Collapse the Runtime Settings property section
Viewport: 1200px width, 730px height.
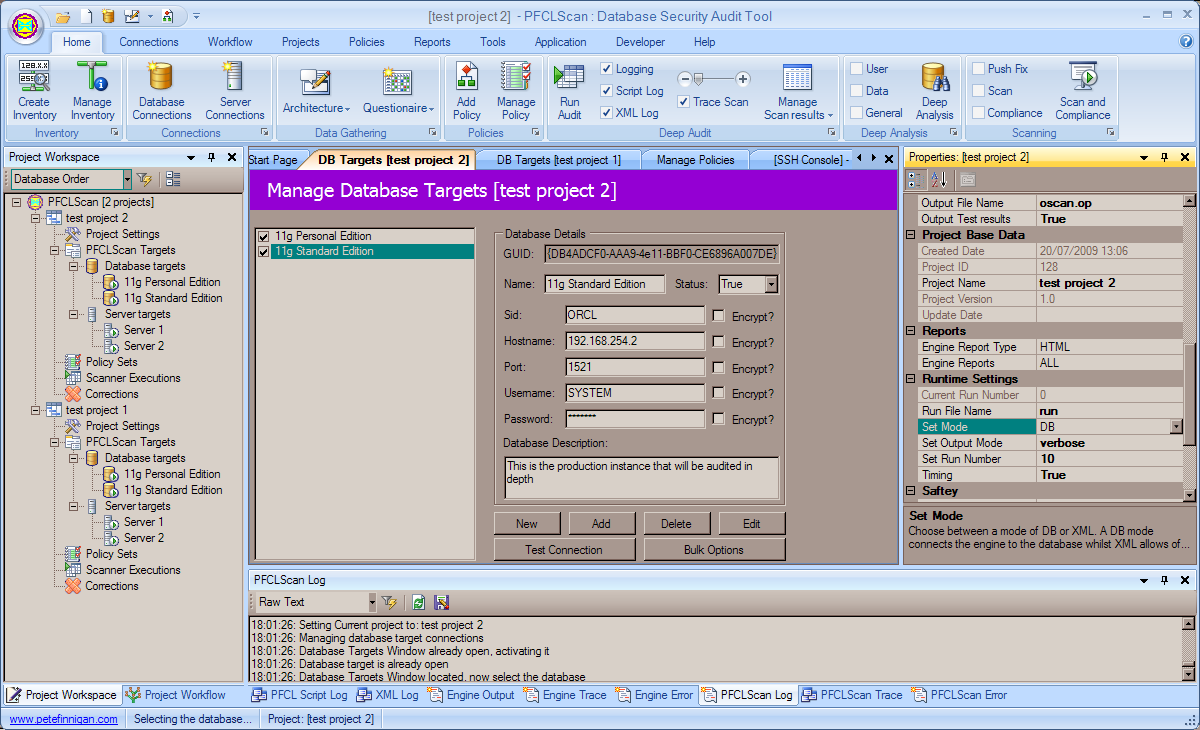[911, 379]
